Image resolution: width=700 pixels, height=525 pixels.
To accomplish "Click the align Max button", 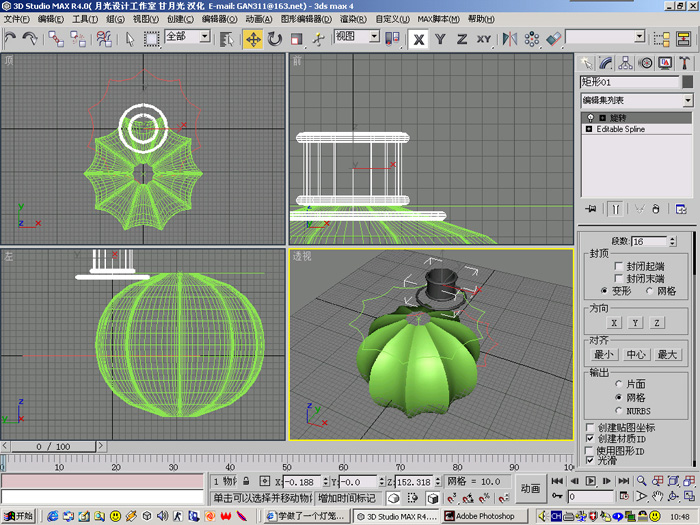I will pos(667,354).
